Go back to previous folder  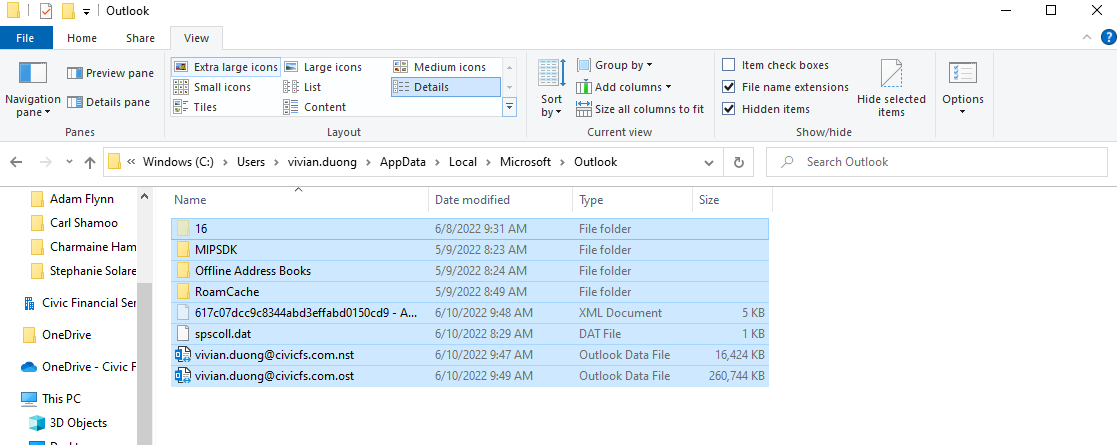16,162
